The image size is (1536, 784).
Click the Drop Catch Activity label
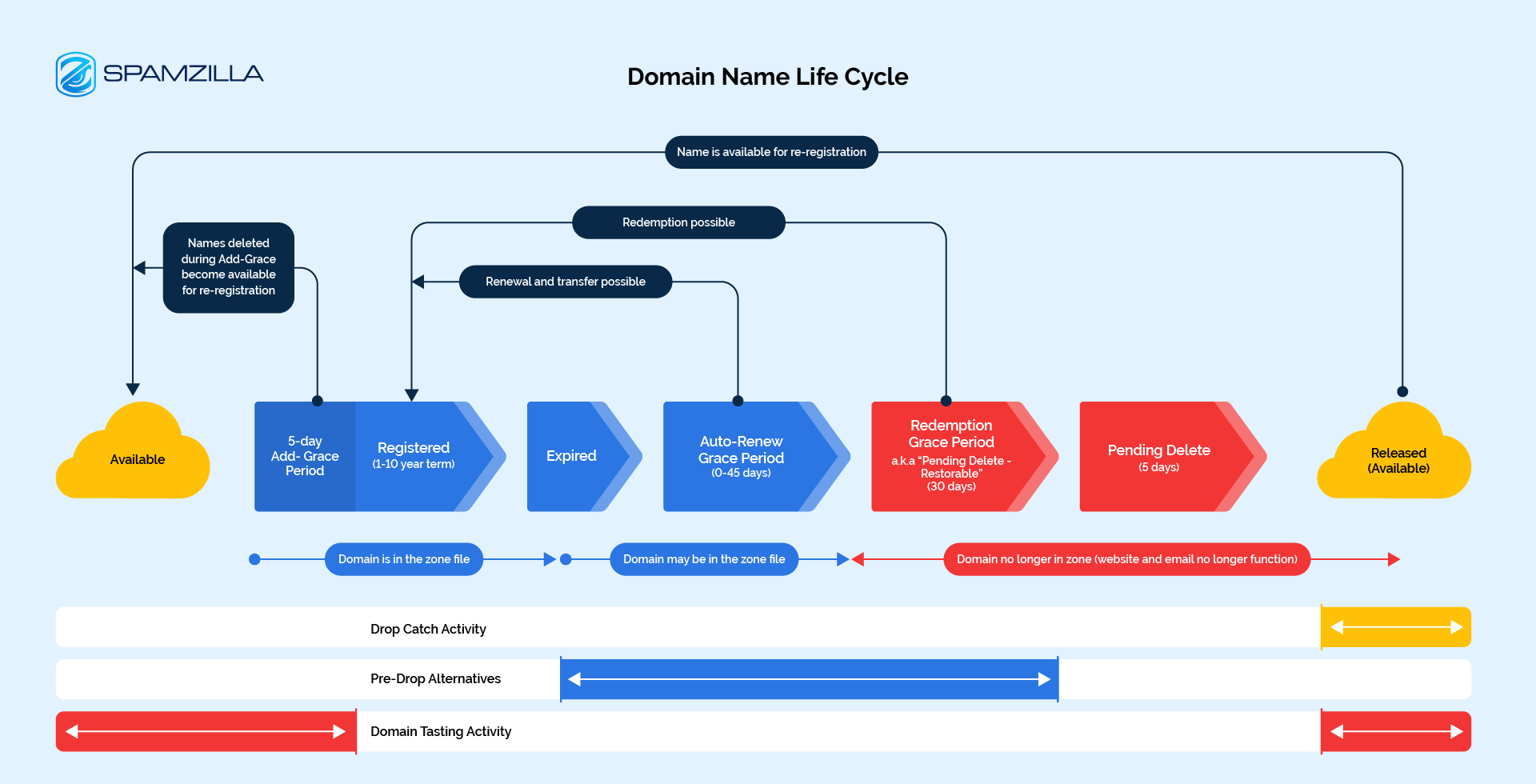click(x=428, y=630)
